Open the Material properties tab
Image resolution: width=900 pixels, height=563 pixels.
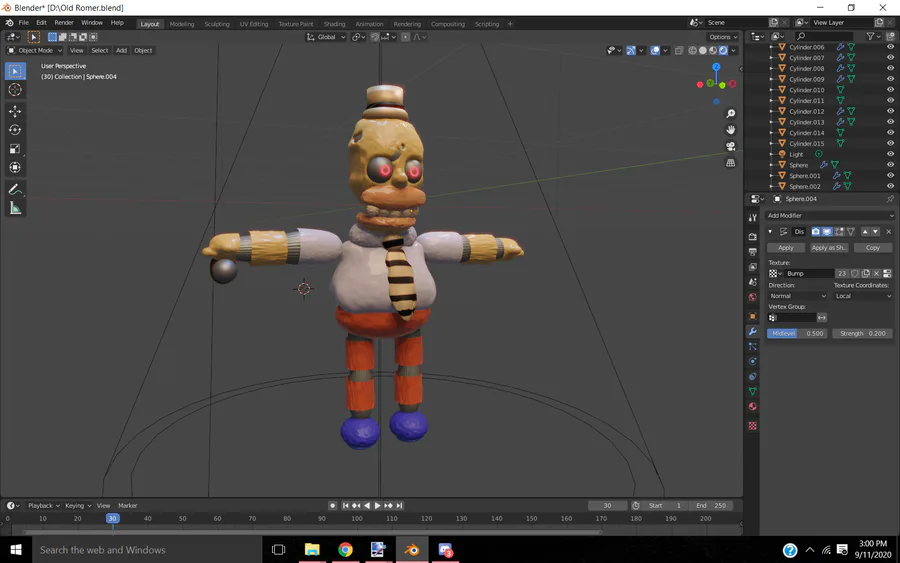tap(752, 406)
